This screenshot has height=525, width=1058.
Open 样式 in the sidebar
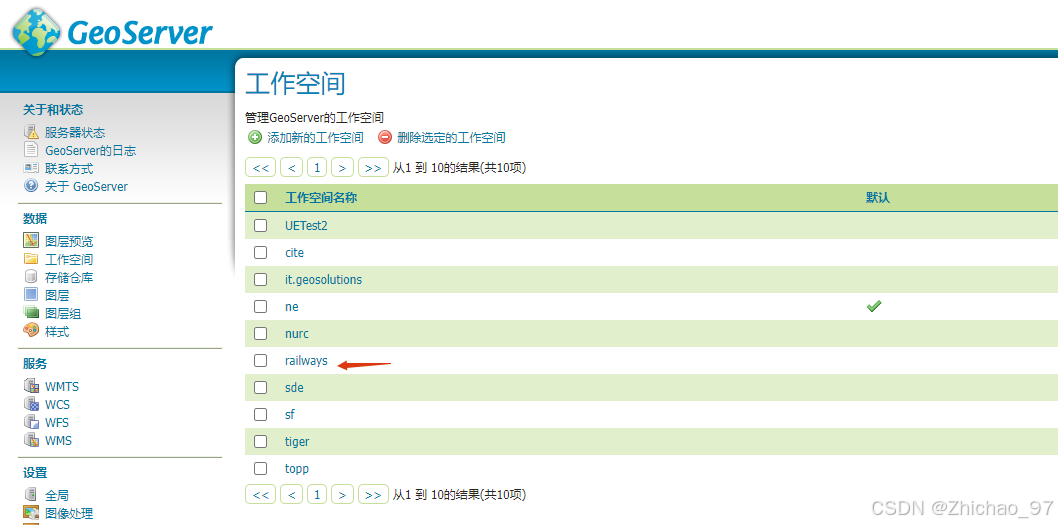[57, 331]
